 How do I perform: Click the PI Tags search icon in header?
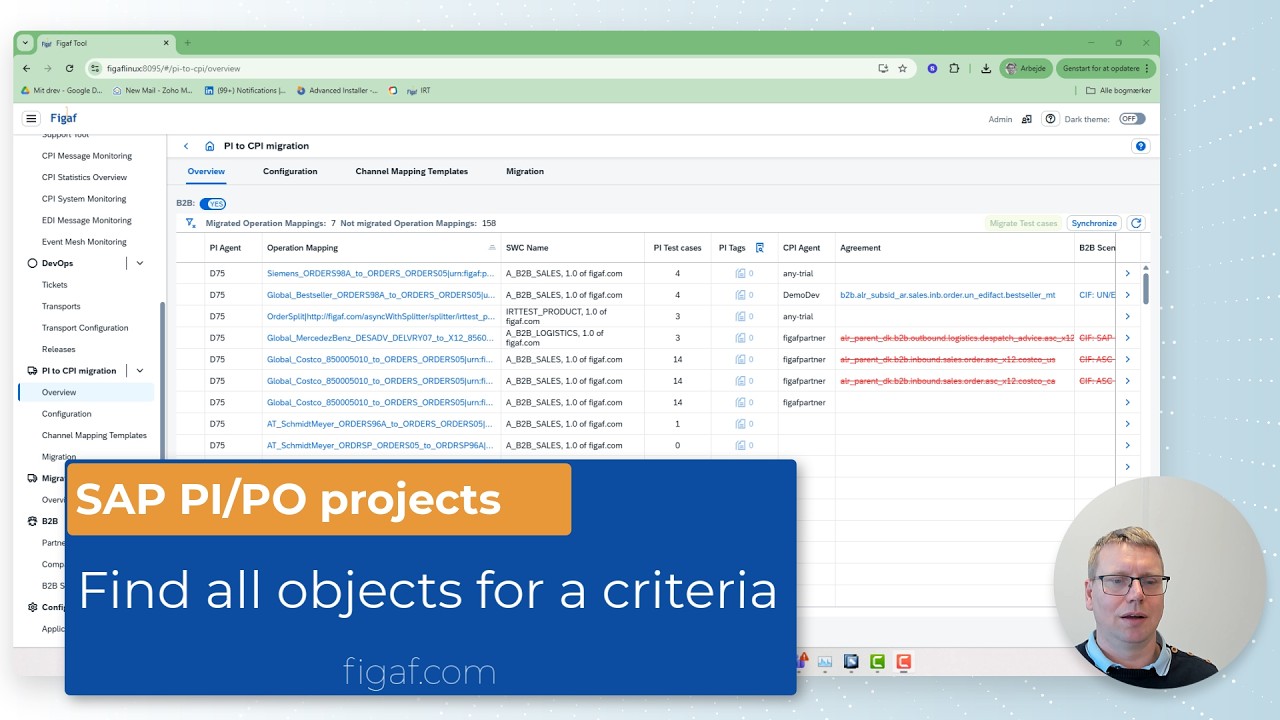coord(760,248)
